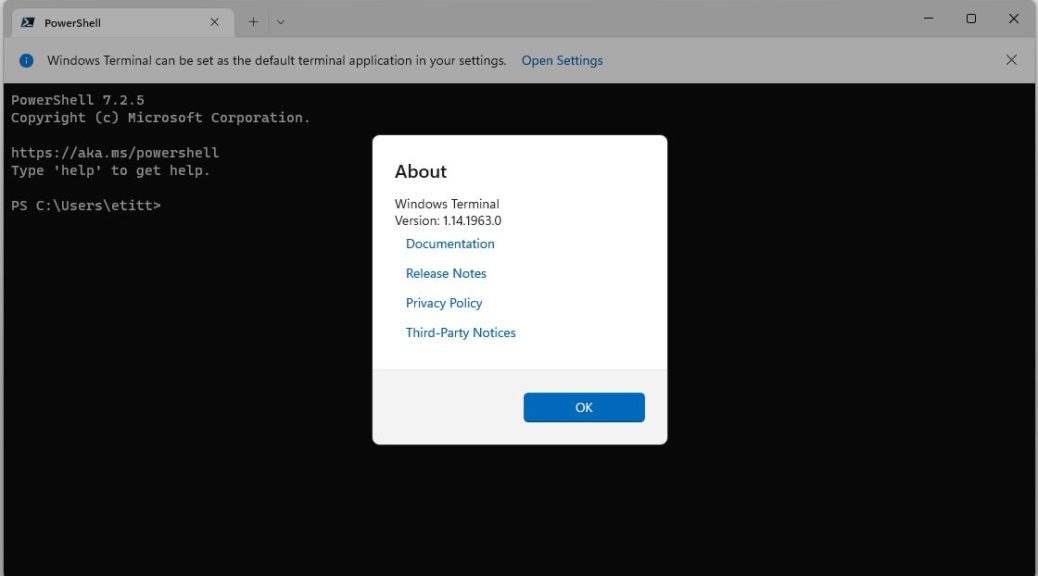Viewport: 1038px width, 576px height.
Task: Click the PowerShell 7.2.5 version line
Action: click(x=77, y=100)
